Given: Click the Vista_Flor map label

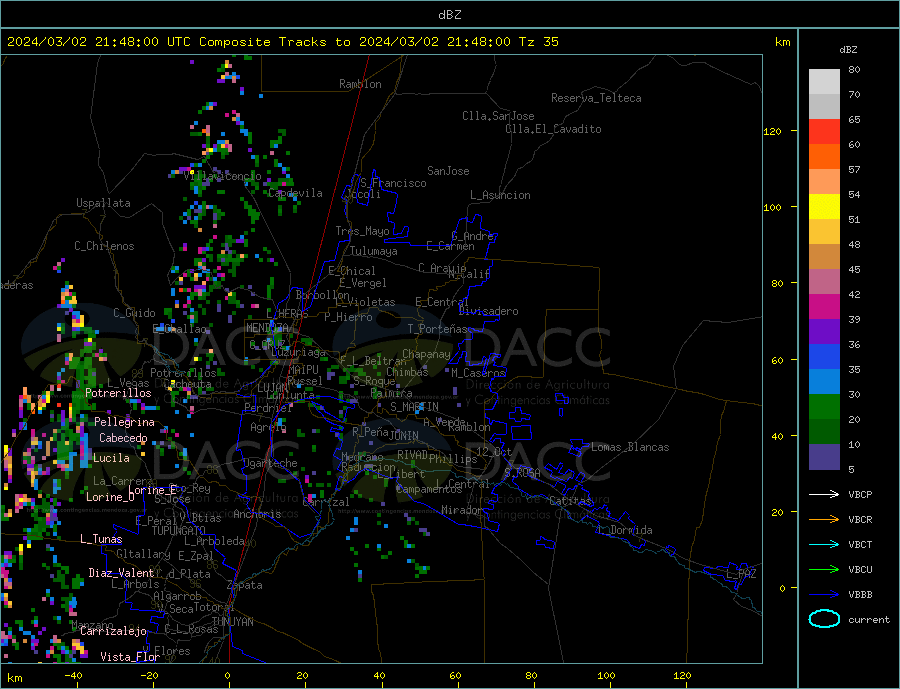Looking at the screenshot, I should pyautogui.click(x=130, y=657).
